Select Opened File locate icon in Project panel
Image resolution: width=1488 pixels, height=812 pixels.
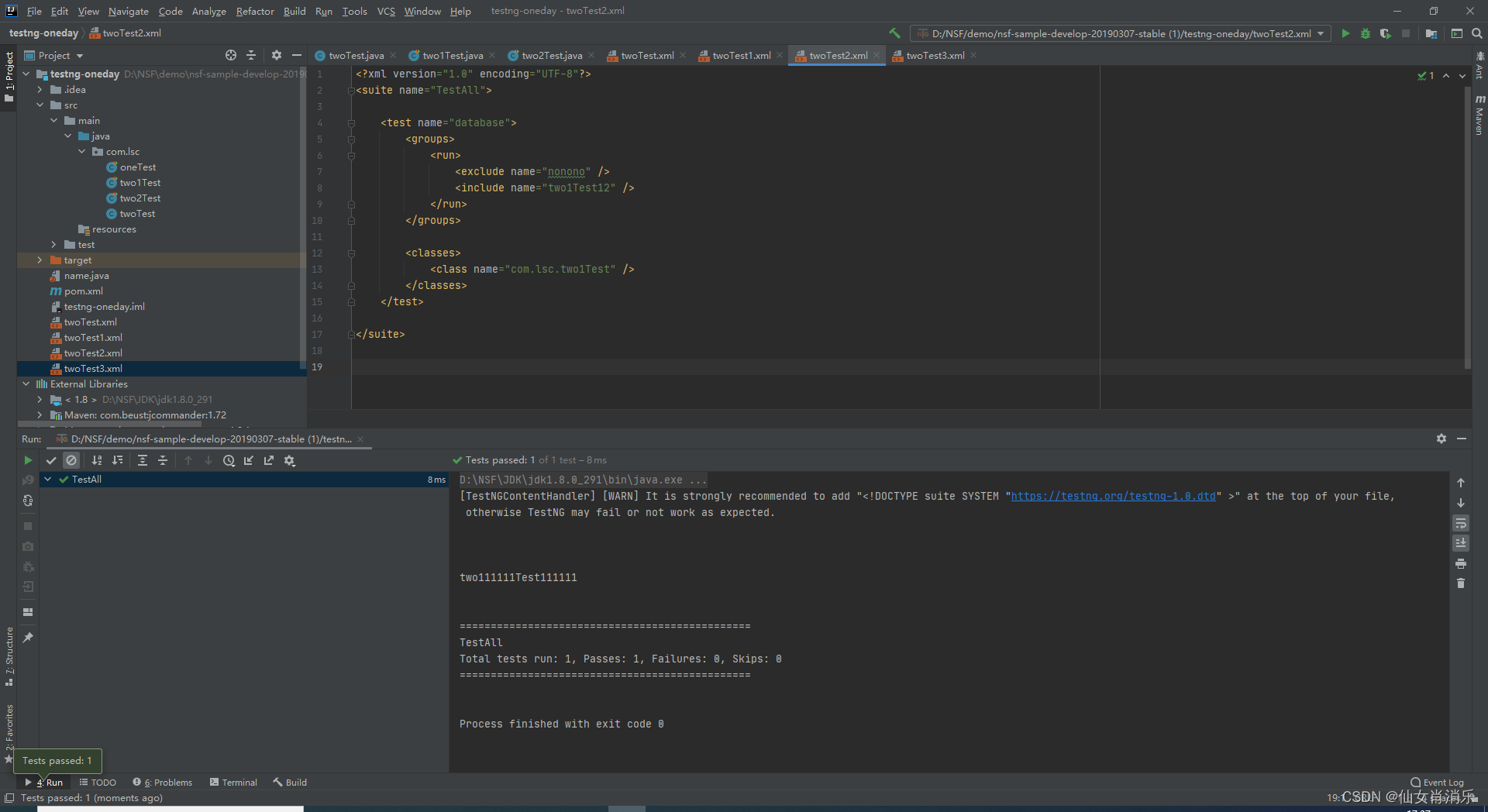231,55
